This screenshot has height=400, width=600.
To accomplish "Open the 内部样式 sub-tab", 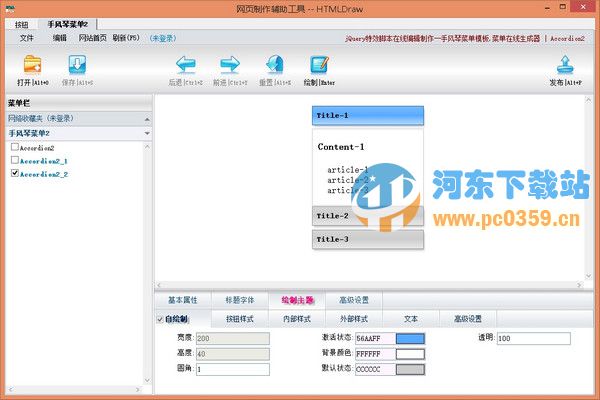I will coord(297,319).
